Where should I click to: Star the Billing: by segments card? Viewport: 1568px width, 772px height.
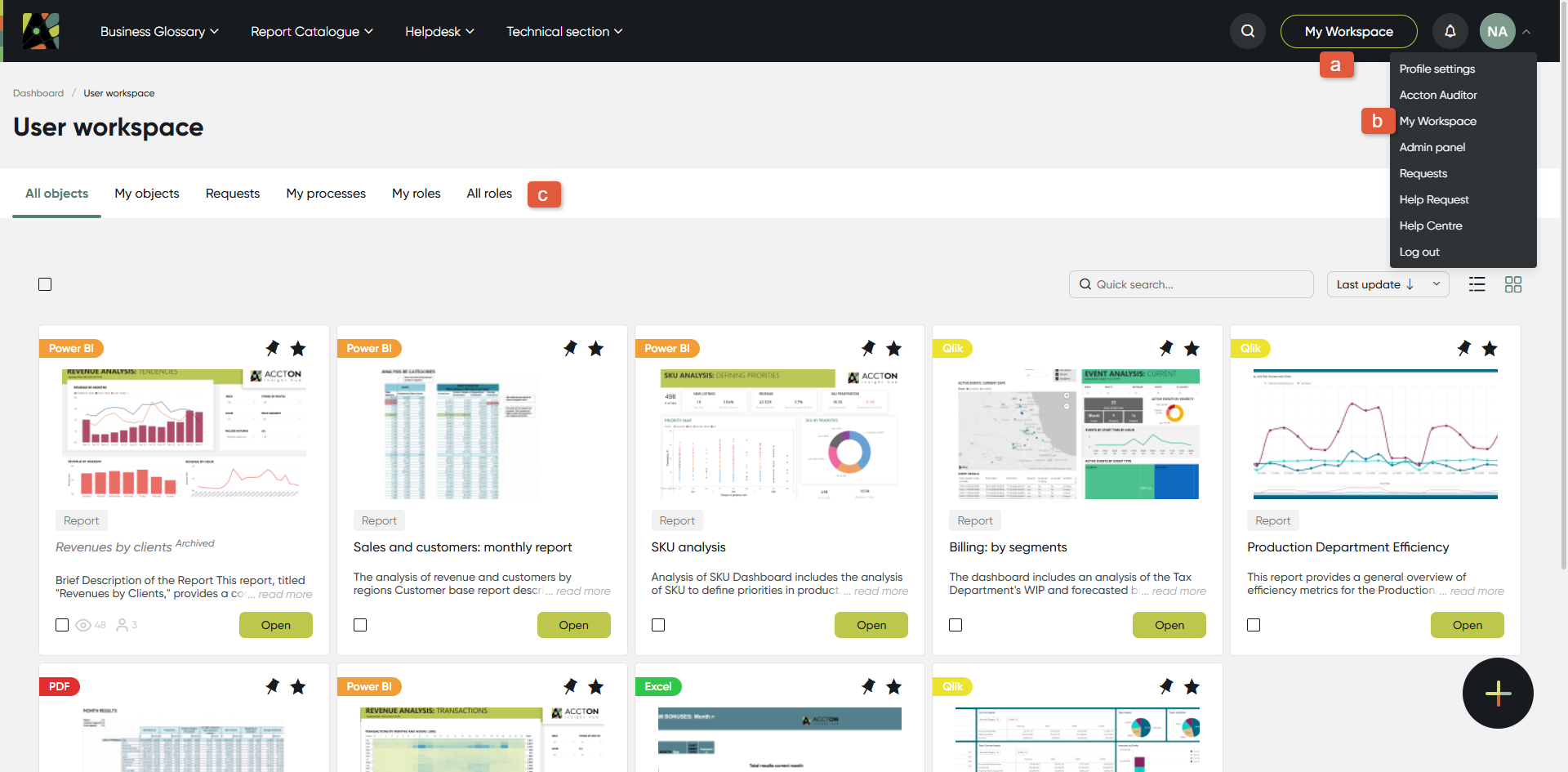tap(1192, 349)
